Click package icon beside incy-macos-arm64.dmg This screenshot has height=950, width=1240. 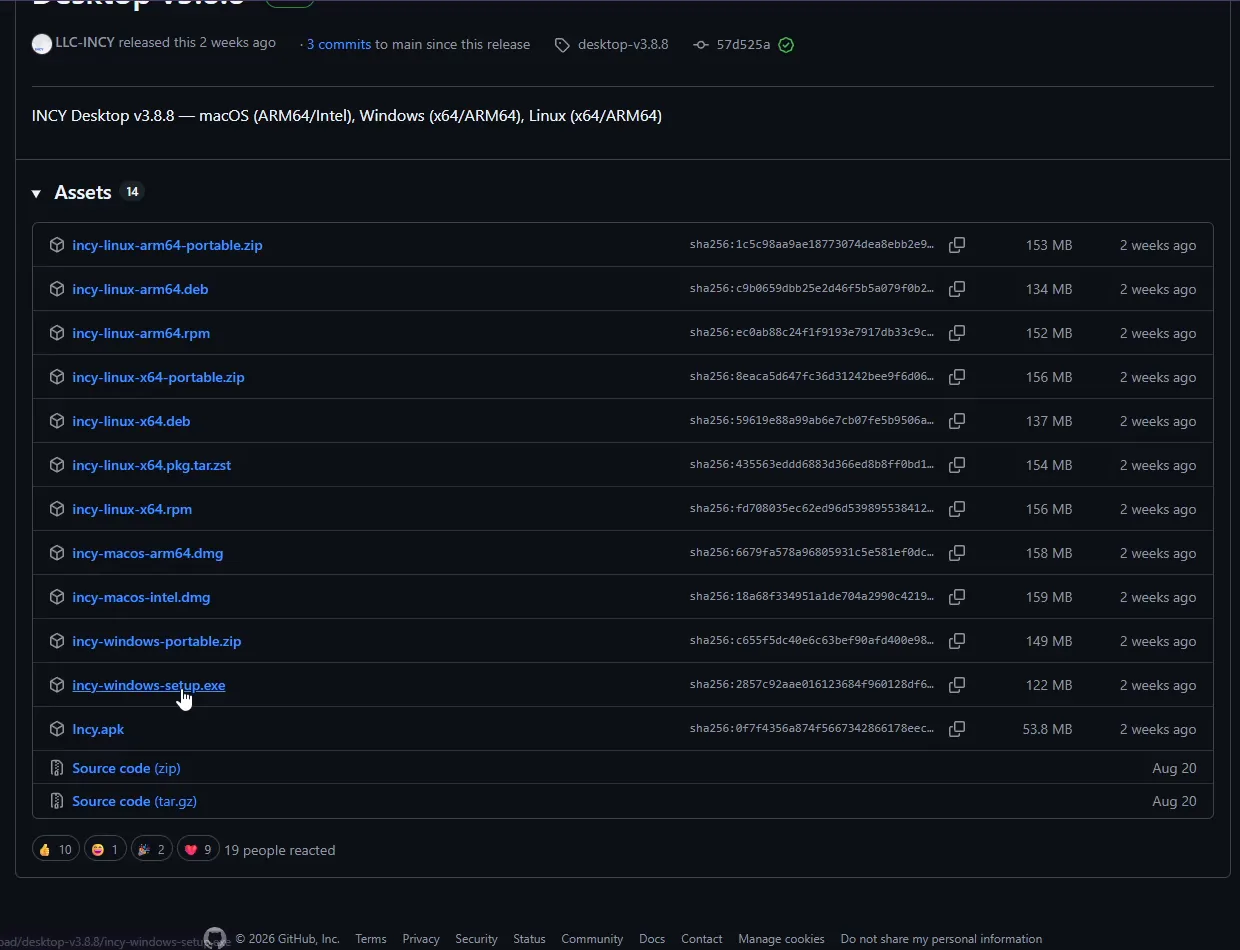[57, 553]
